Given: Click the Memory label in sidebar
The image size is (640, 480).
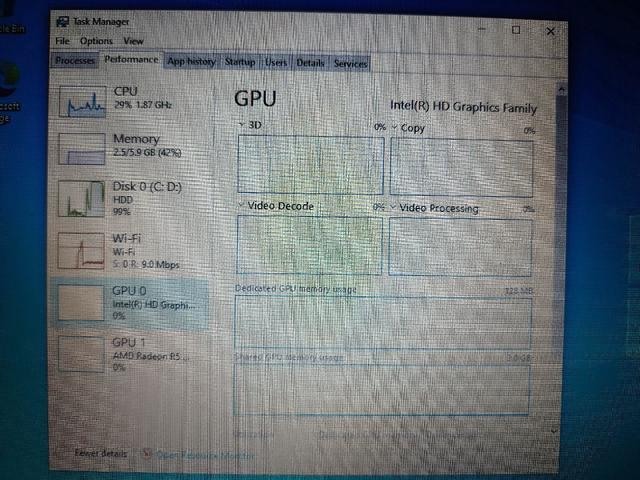Looking at the screenshot, I should click(x=136, y=139).
